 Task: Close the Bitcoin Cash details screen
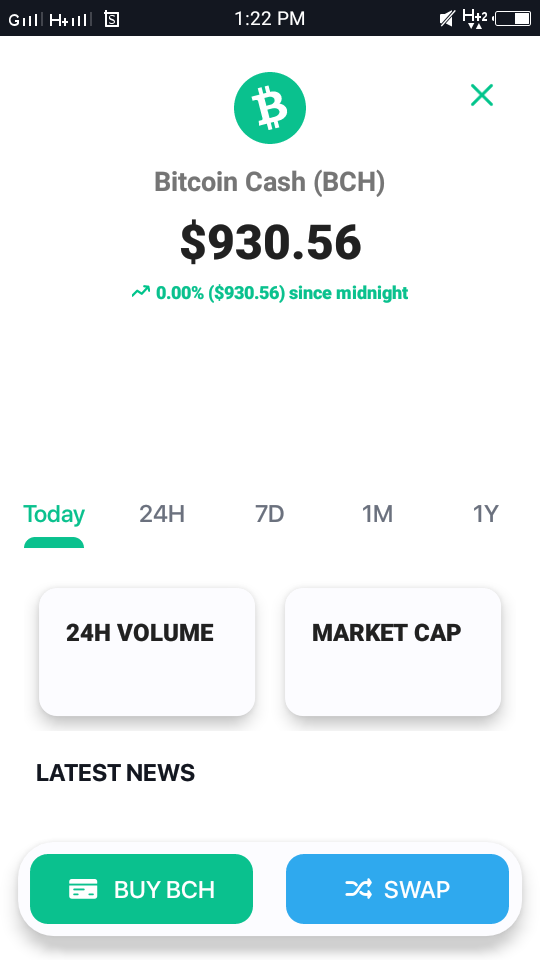click(482, 95)
